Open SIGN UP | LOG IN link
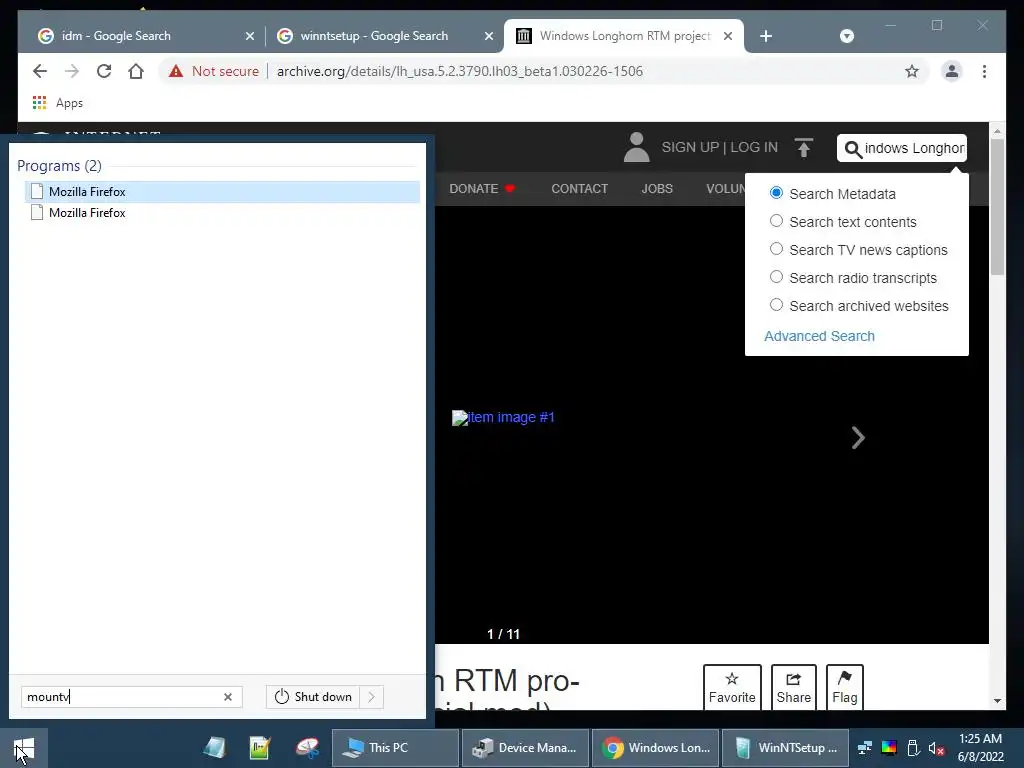1024x768 pixels. click(x=719, y=147)
